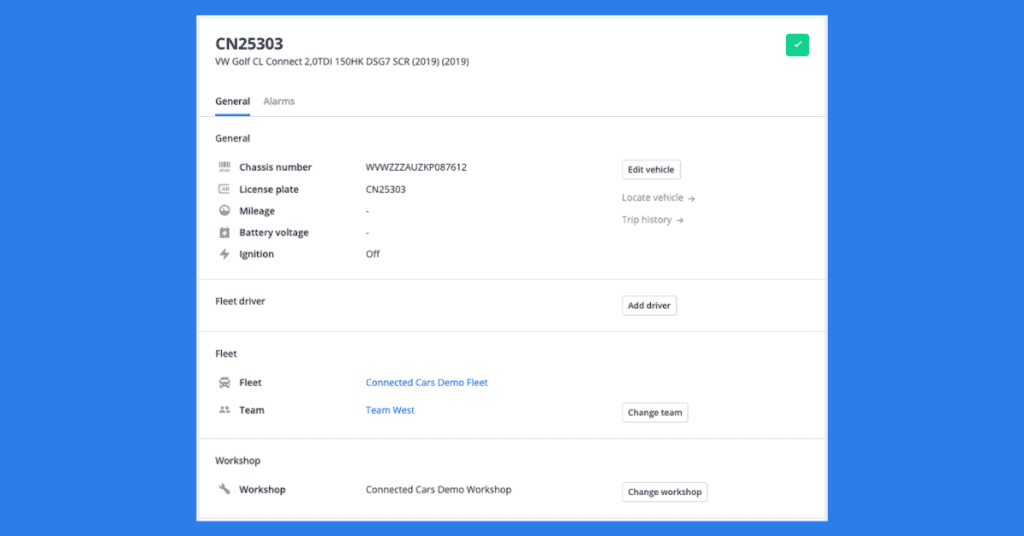This screenshot has height=536, width=1024.
Task: Click the team people icon
Action: coord(225,410)
